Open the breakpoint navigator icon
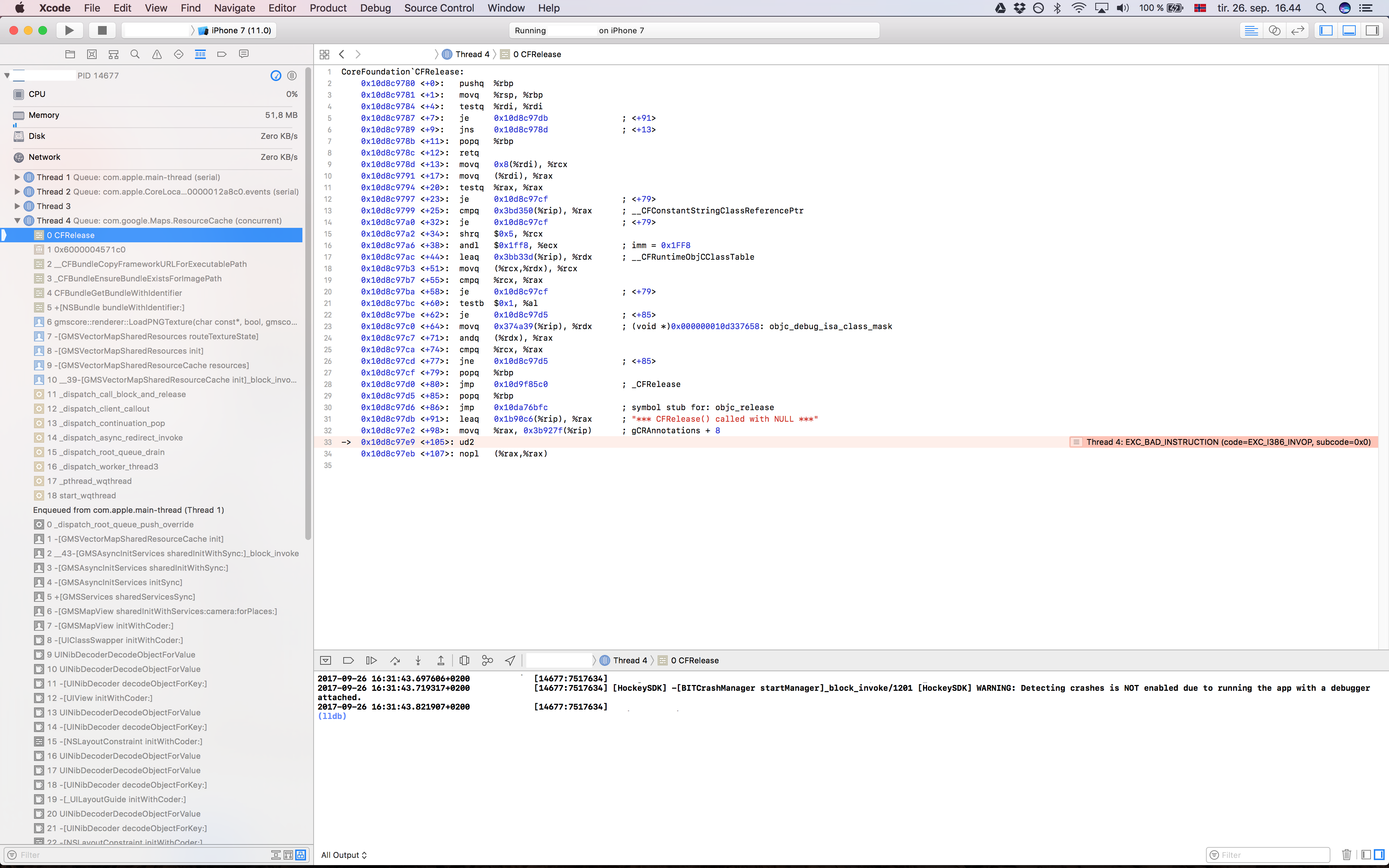 coord(222,54)
